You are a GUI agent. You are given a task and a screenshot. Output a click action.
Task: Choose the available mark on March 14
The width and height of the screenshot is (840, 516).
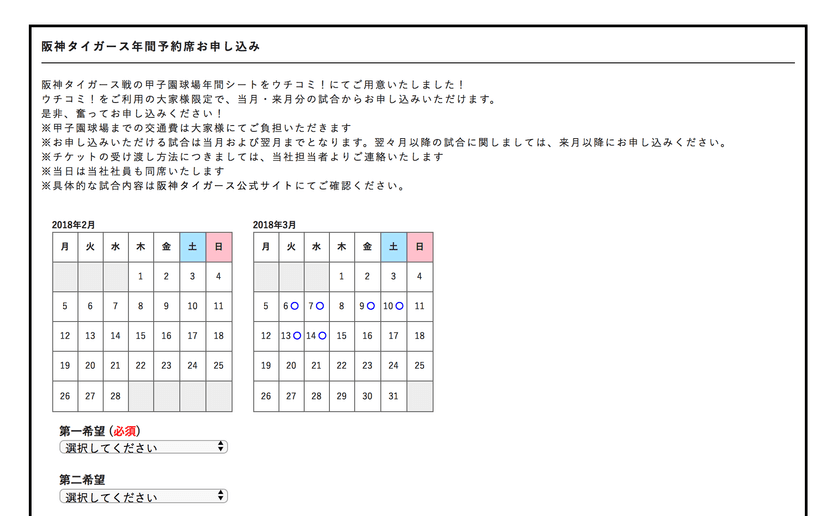click(x=322, y=336)
